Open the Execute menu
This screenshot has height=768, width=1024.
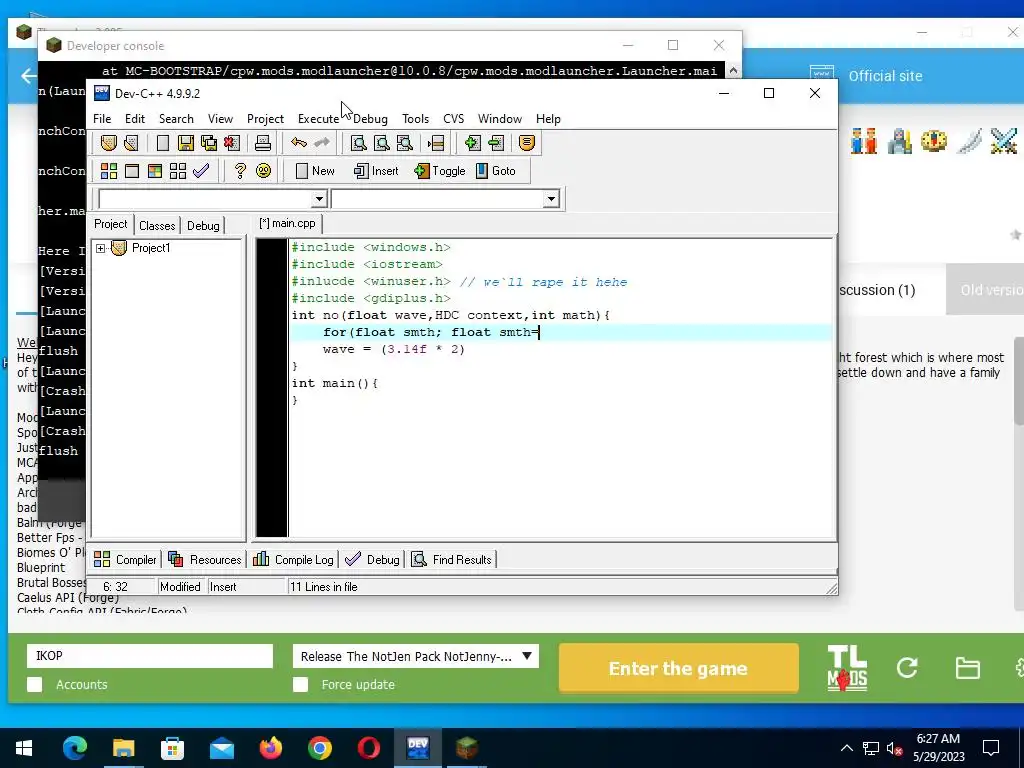pyautogui.click(x=318, y=119)
